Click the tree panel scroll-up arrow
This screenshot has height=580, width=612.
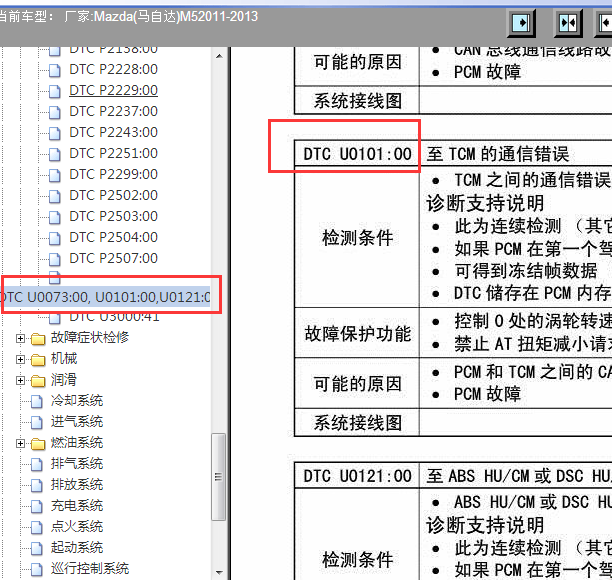[219, 56]
